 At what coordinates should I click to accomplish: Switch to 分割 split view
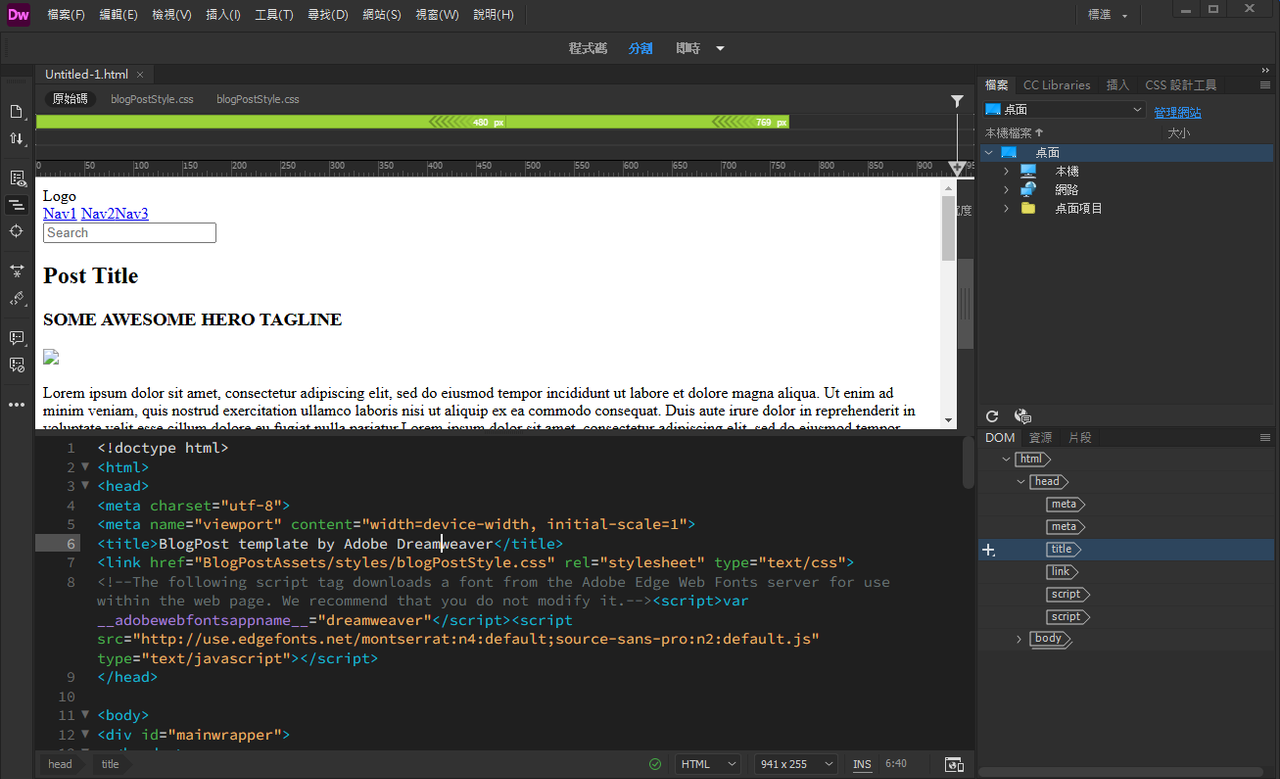[640, 48]
